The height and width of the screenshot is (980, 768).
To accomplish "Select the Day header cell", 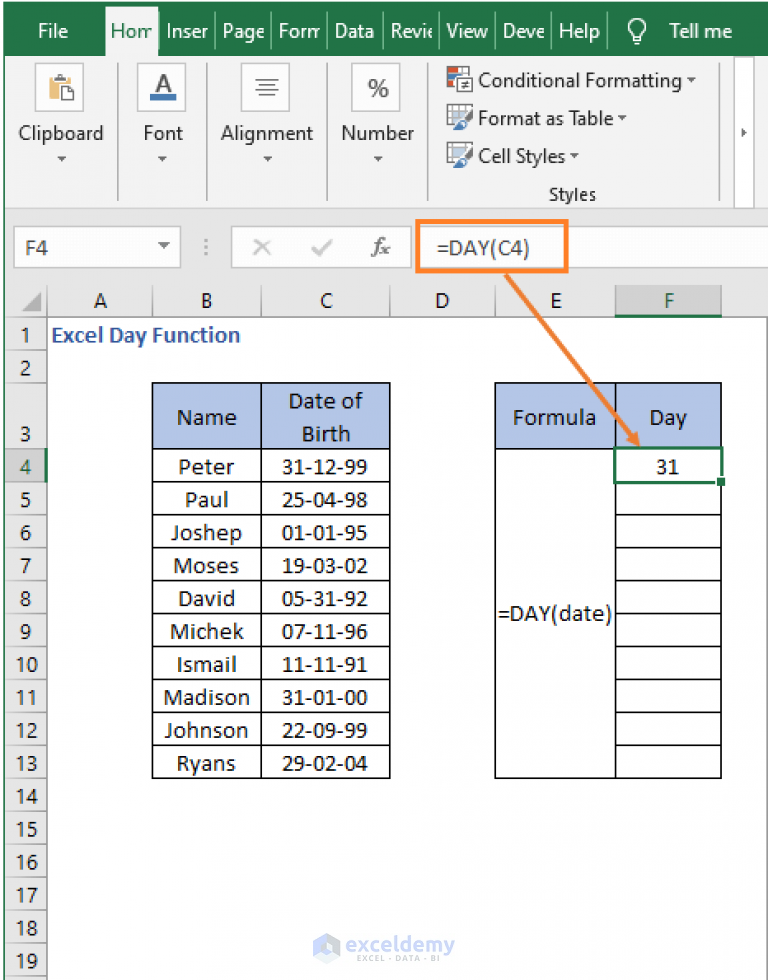I will 668,416.
